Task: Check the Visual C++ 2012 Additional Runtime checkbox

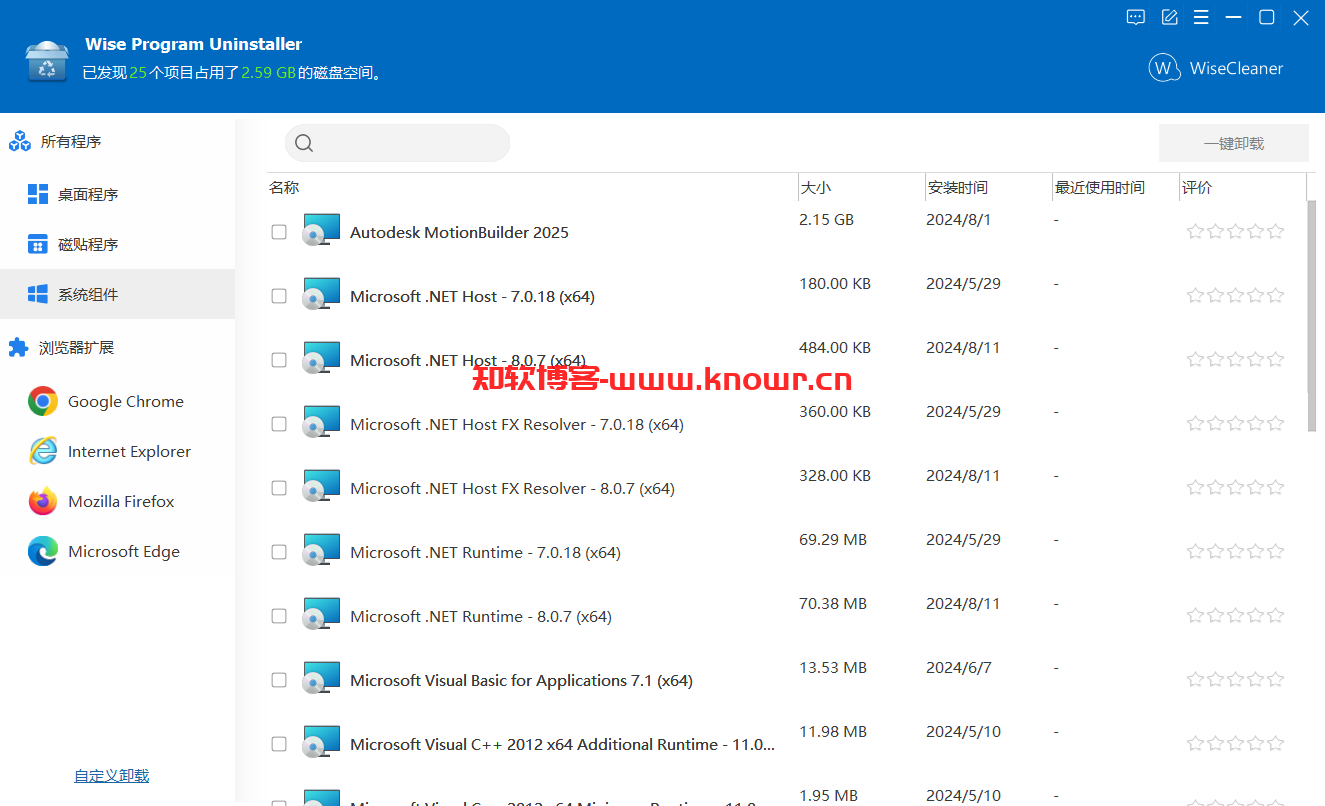Action: point(279,744)
